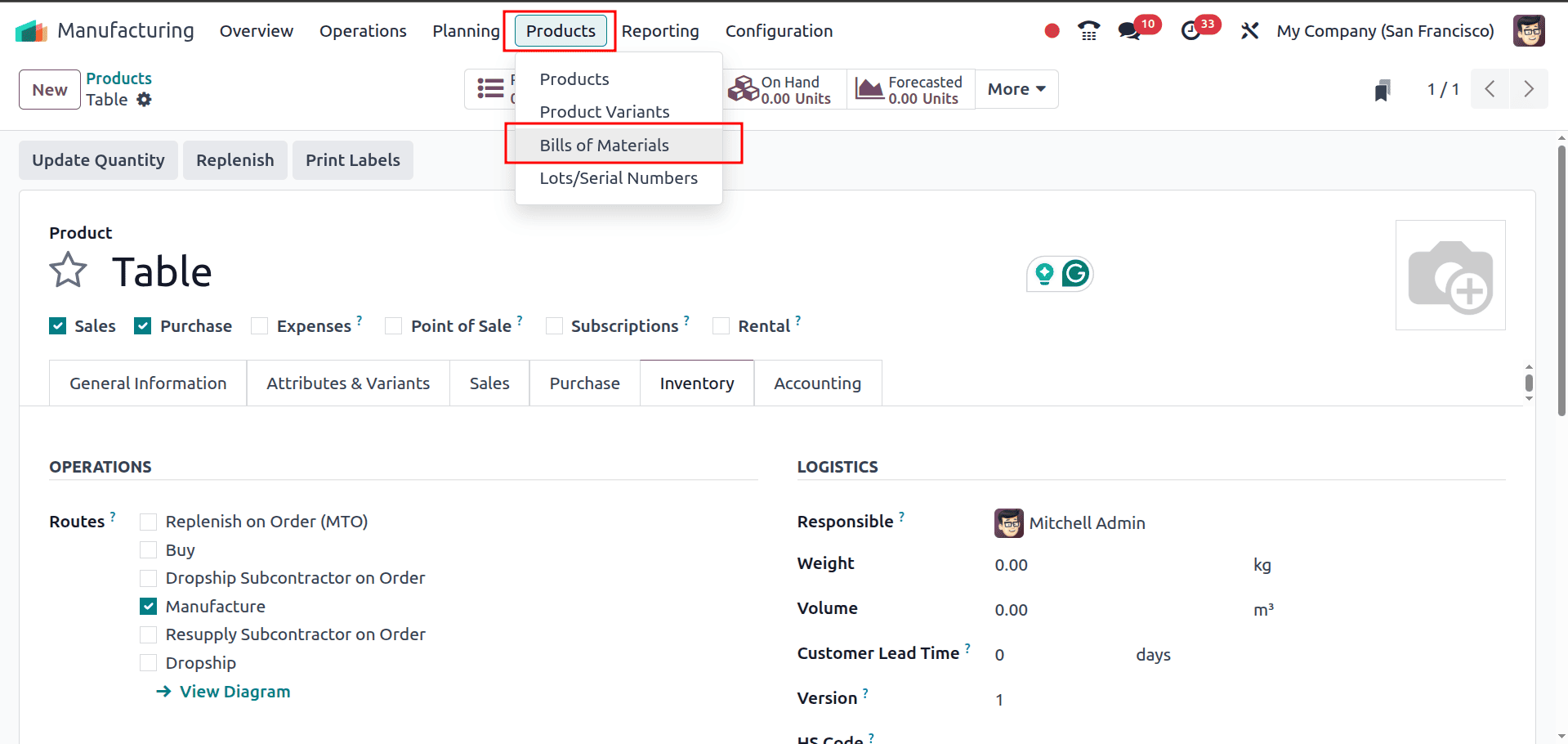
Task: Open the Products menu dropdown
Action: tap(561, 31)
